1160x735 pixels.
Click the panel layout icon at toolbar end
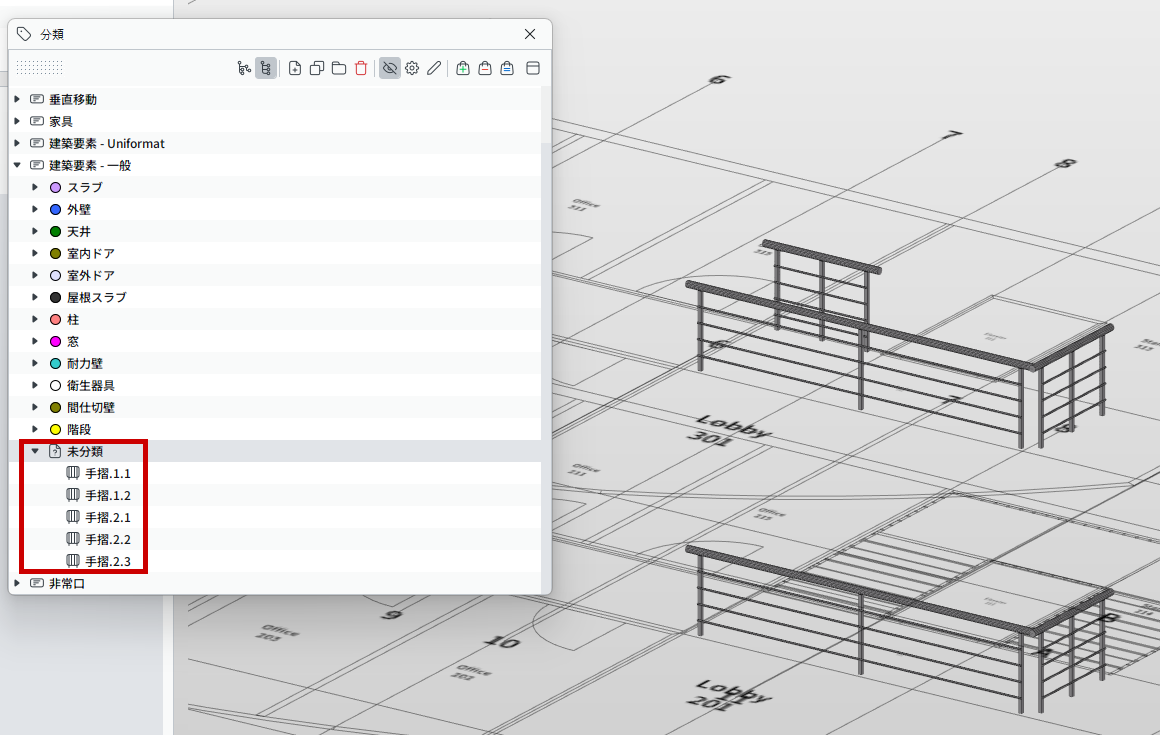(533, 68)
